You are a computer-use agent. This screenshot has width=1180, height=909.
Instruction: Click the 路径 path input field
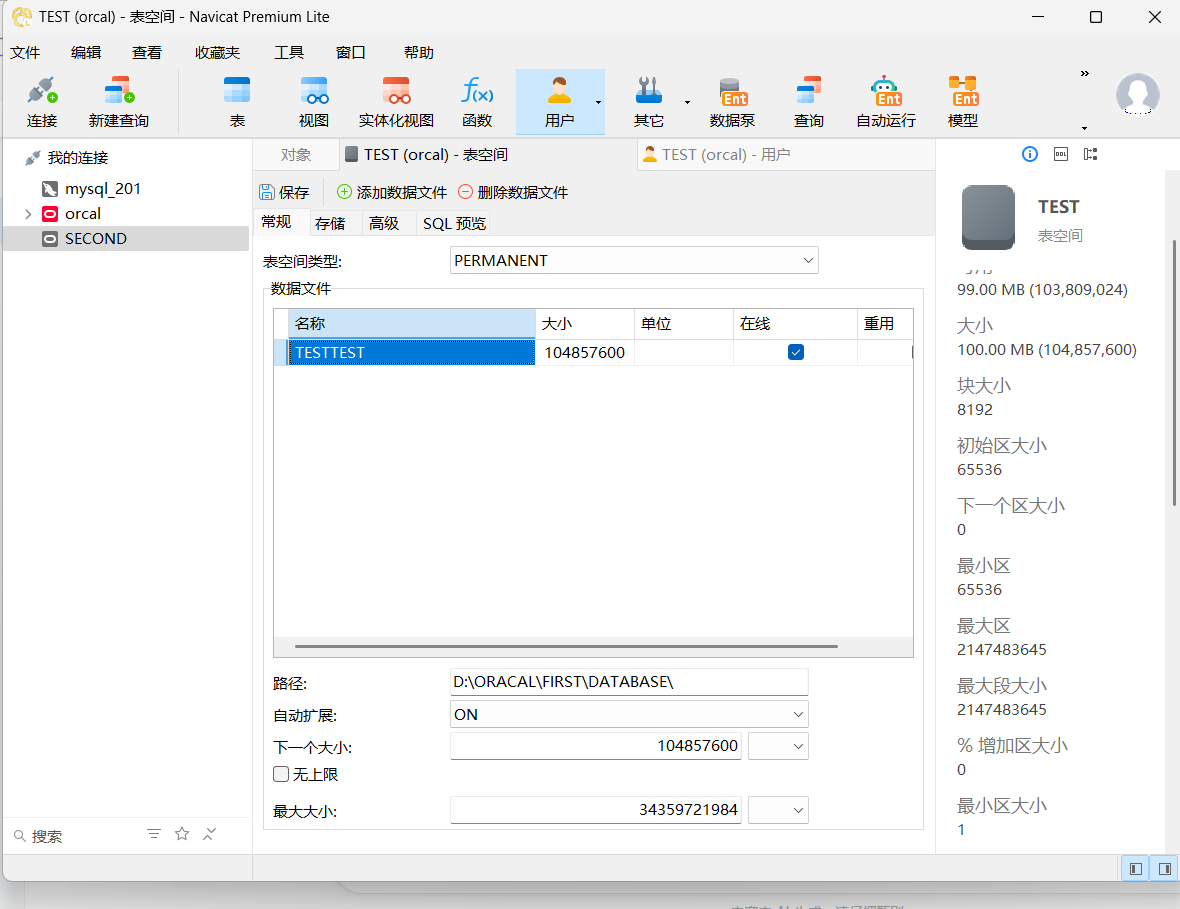click(x=629, y=682)
